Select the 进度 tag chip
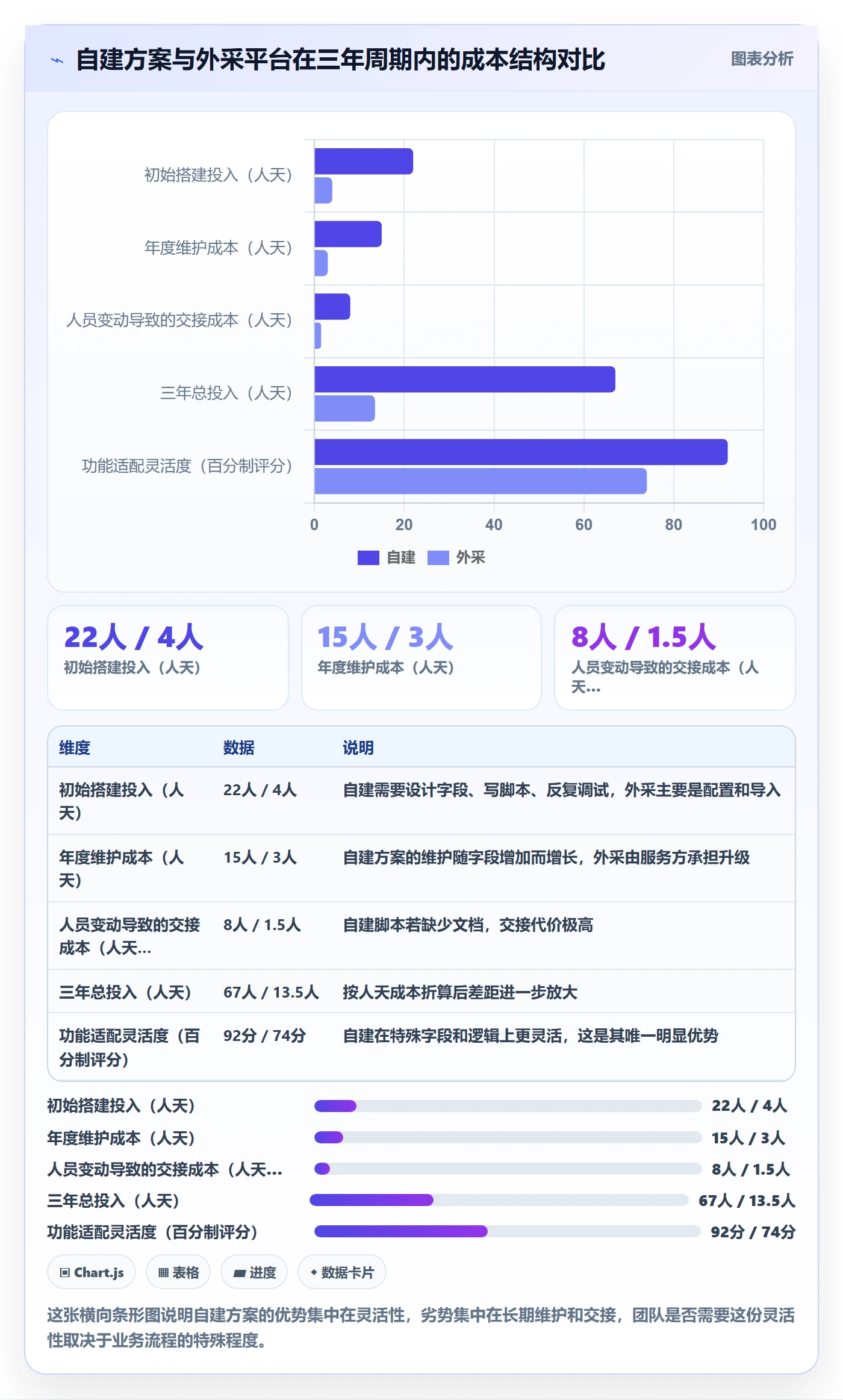 pyautogui.click(x=254, y=1272)
